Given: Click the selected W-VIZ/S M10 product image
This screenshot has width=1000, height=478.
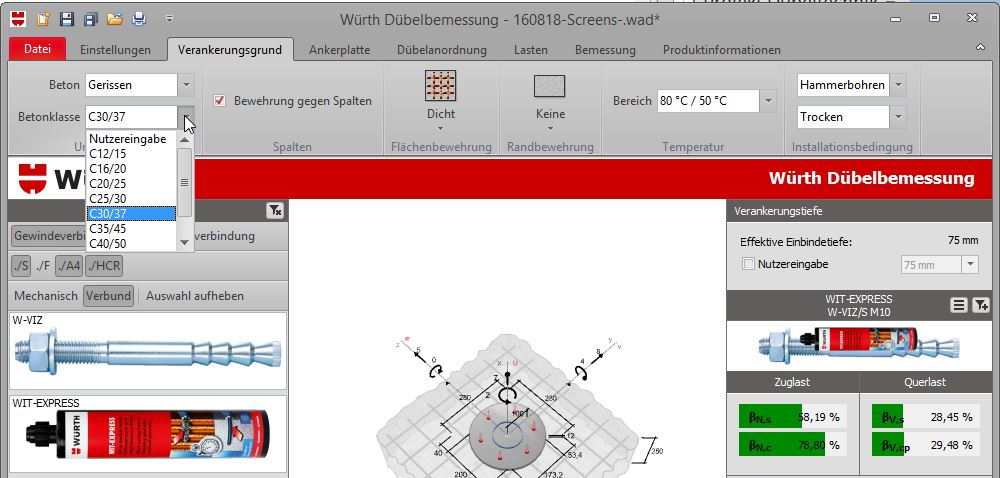Looking at the screenshot, I should pyautogui.click(x=859, y=345).
